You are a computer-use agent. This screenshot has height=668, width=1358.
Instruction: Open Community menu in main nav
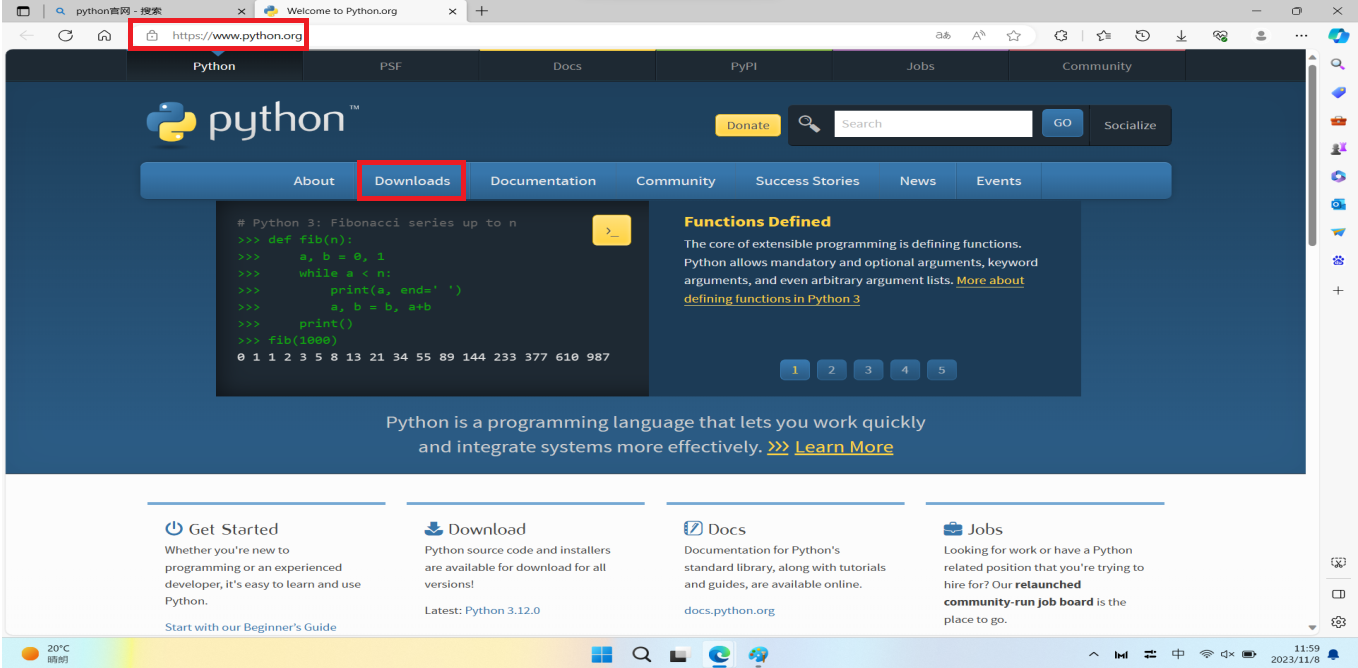click(676, 181)
